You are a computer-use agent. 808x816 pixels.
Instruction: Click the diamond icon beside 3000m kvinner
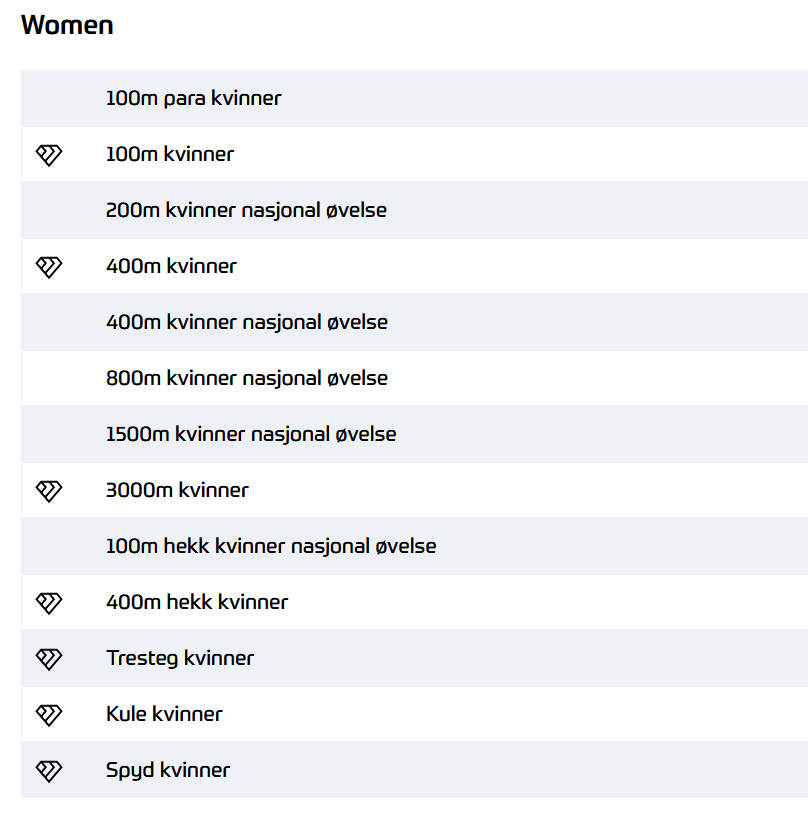pos(49,490)
